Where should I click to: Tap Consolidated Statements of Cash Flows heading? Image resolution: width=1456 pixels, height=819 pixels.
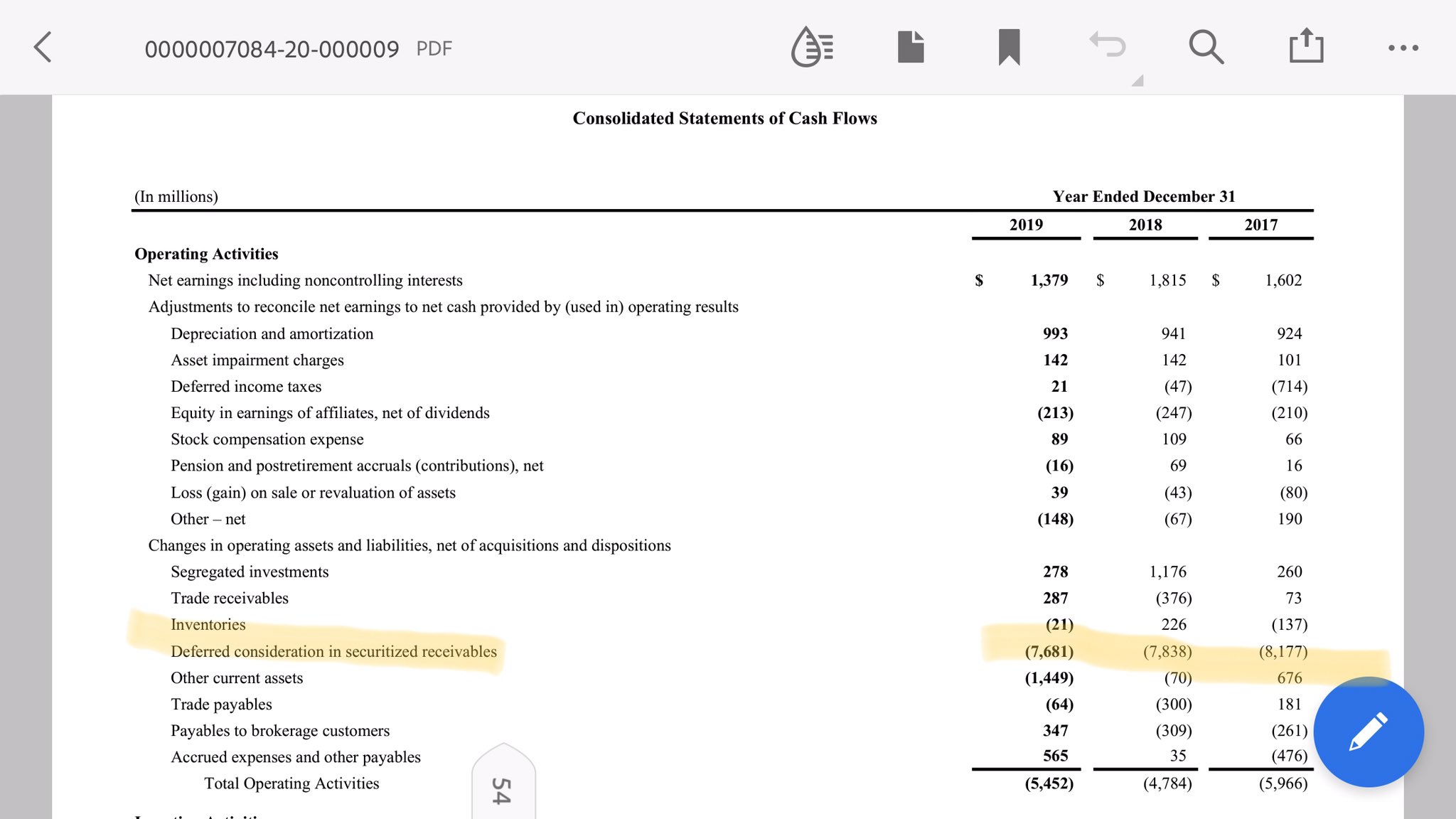(x=724, y=118)
